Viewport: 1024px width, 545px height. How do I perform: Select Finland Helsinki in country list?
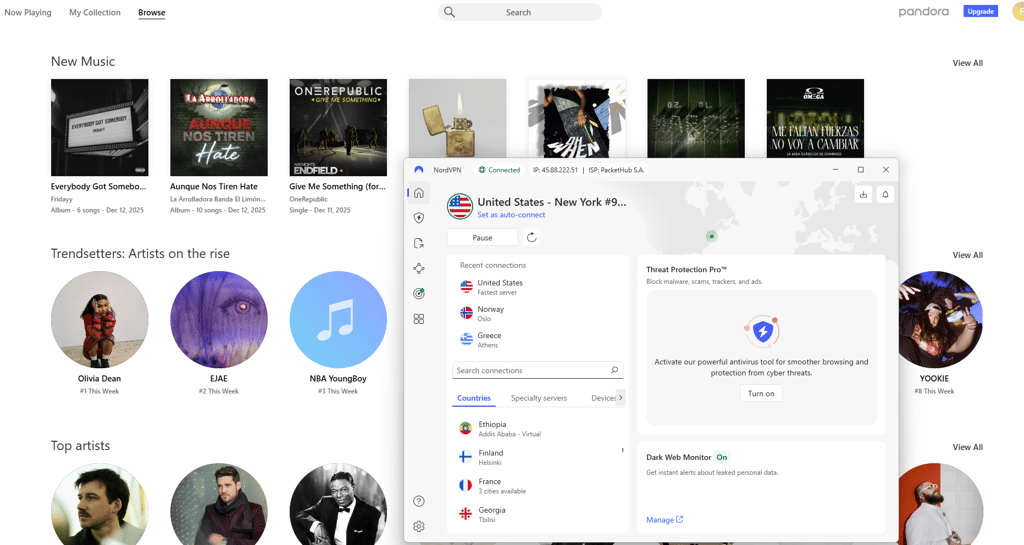(537, 457)
